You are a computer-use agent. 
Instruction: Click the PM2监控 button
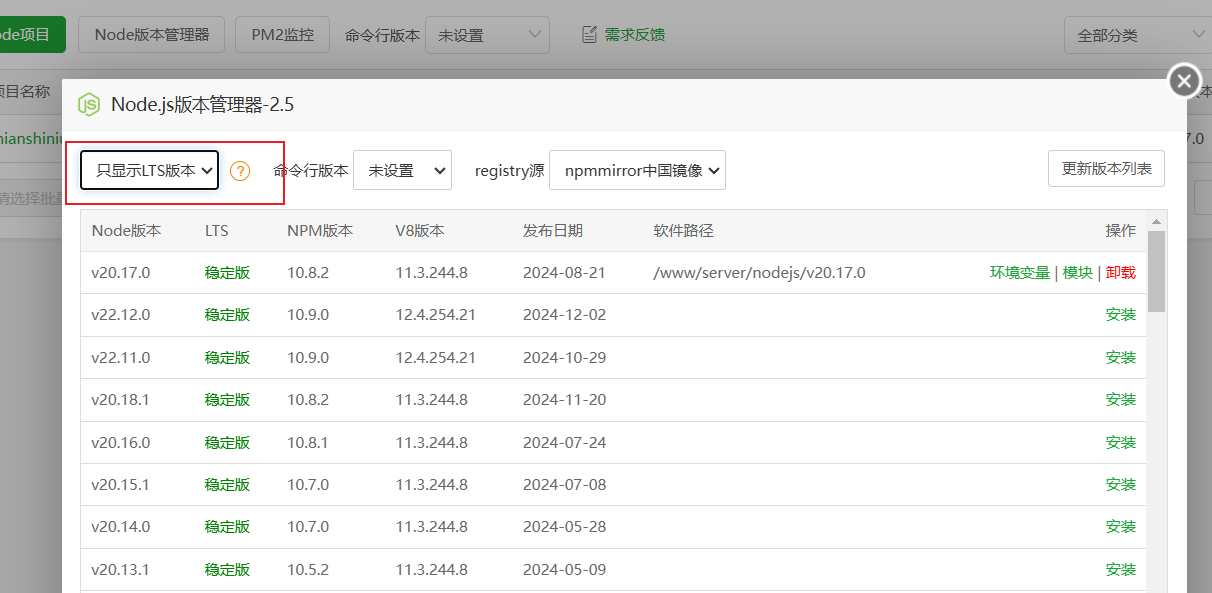point(283,34)
